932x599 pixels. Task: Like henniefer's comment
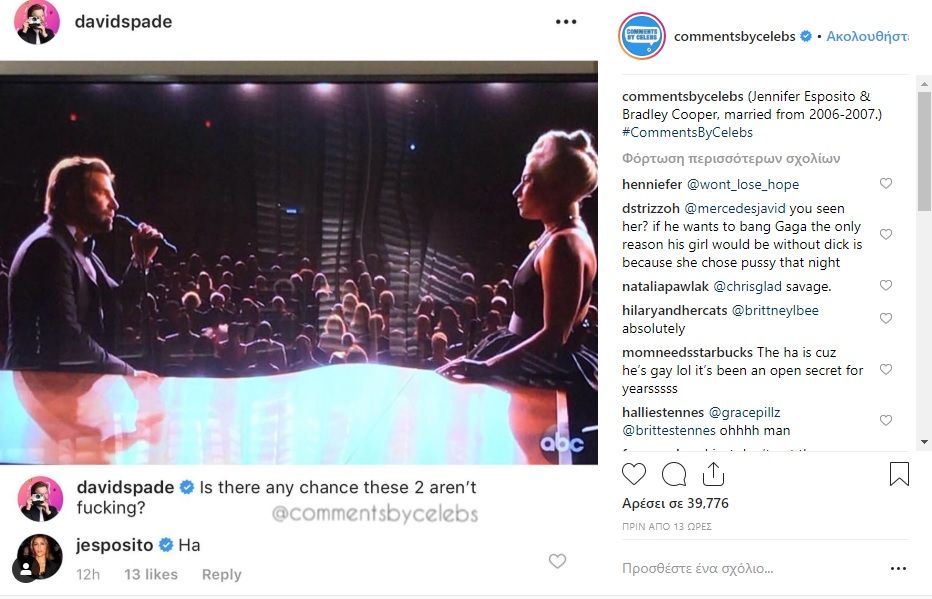[885, 184]
